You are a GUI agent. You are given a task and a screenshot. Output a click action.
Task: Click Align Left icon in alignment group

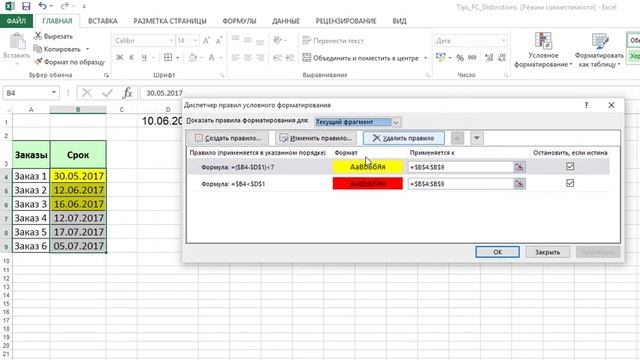tap(236, 58)
